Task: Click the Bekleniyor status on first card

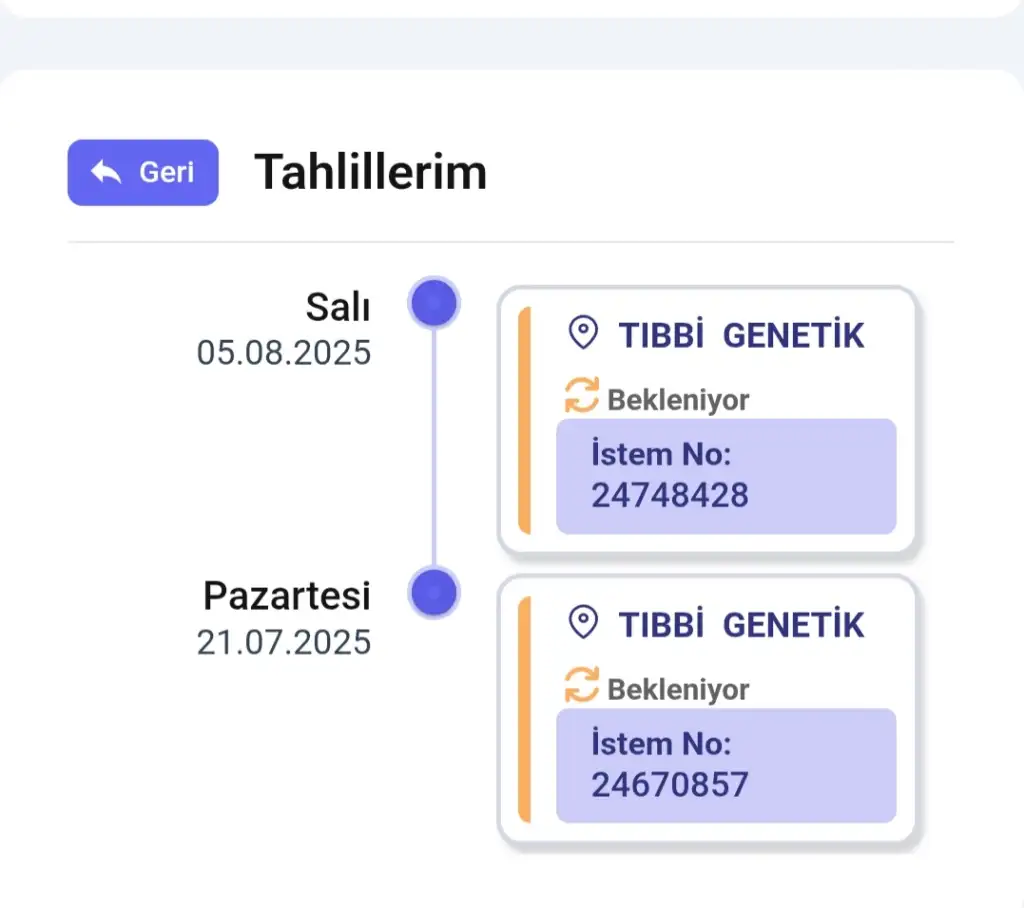Action: (x=678, y=400)
